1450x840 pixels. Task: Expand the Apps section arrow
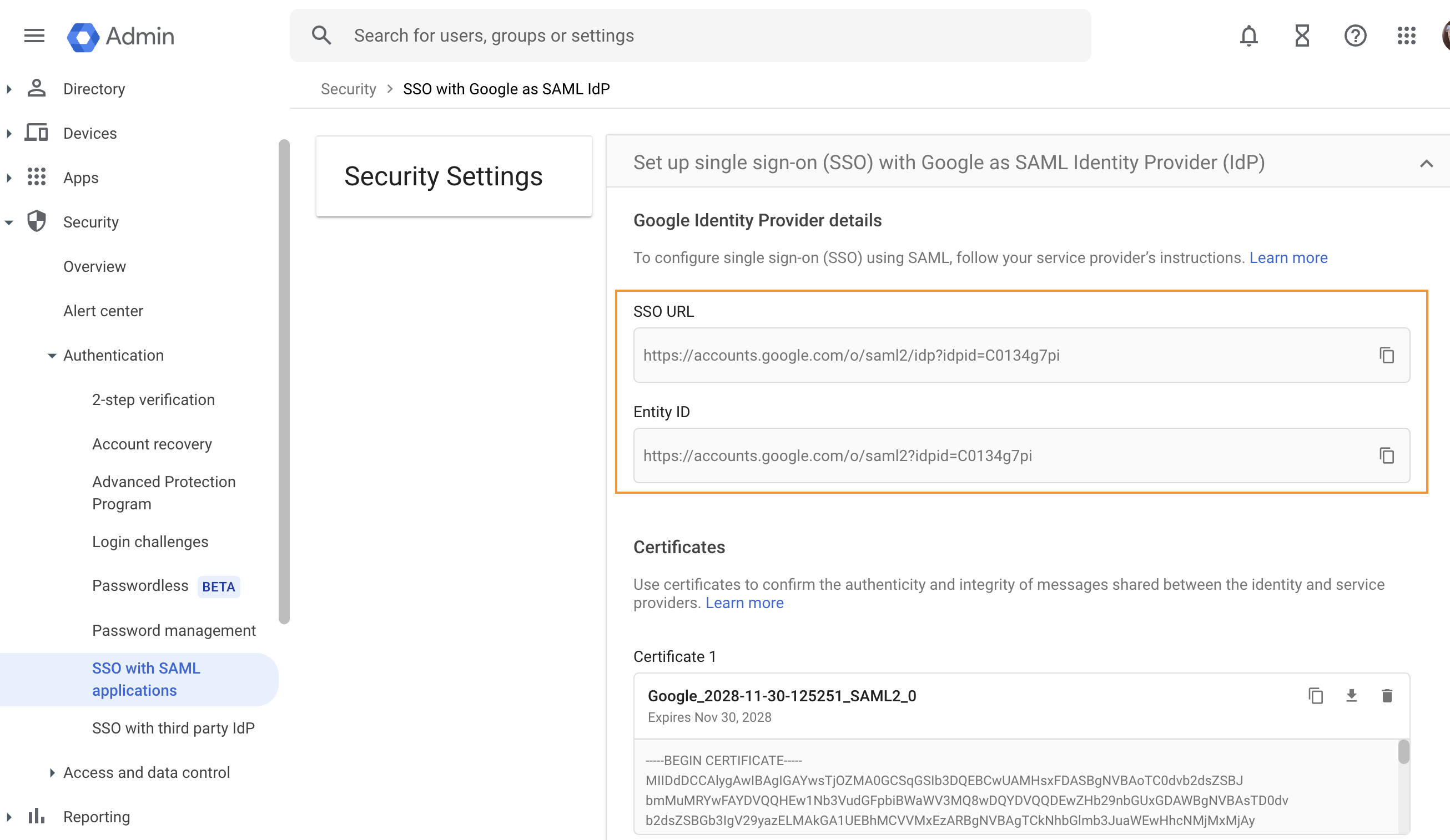[x=9, y=178]
